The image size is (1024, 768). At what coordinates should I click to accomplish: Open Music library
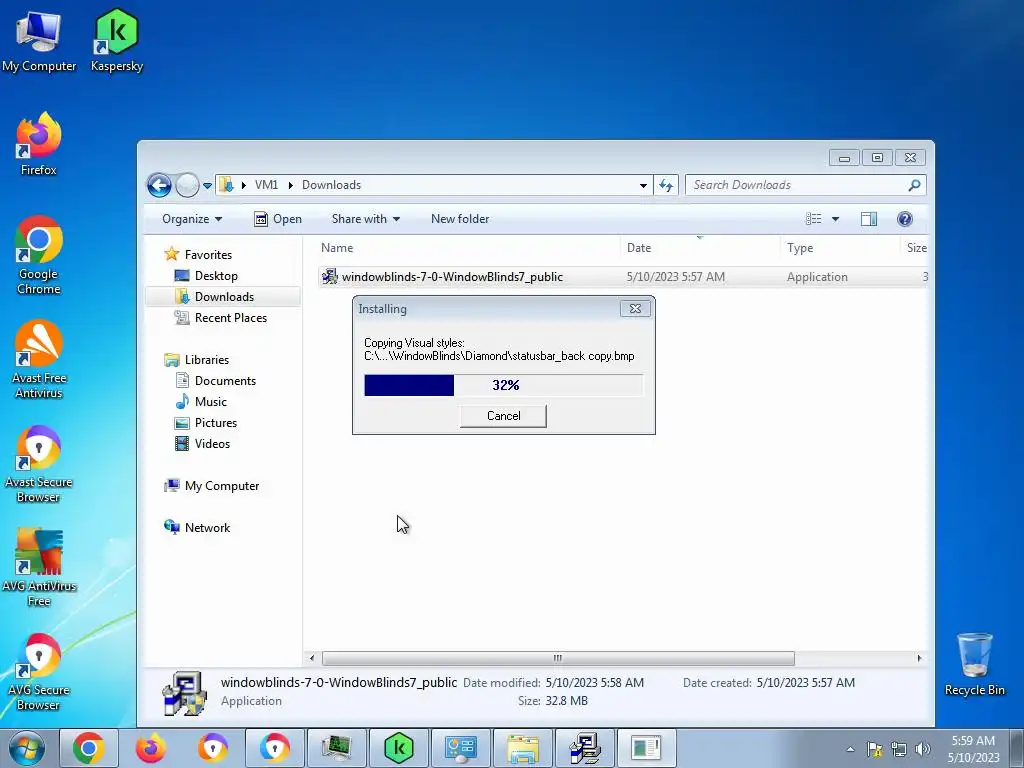tap(210, 402)
